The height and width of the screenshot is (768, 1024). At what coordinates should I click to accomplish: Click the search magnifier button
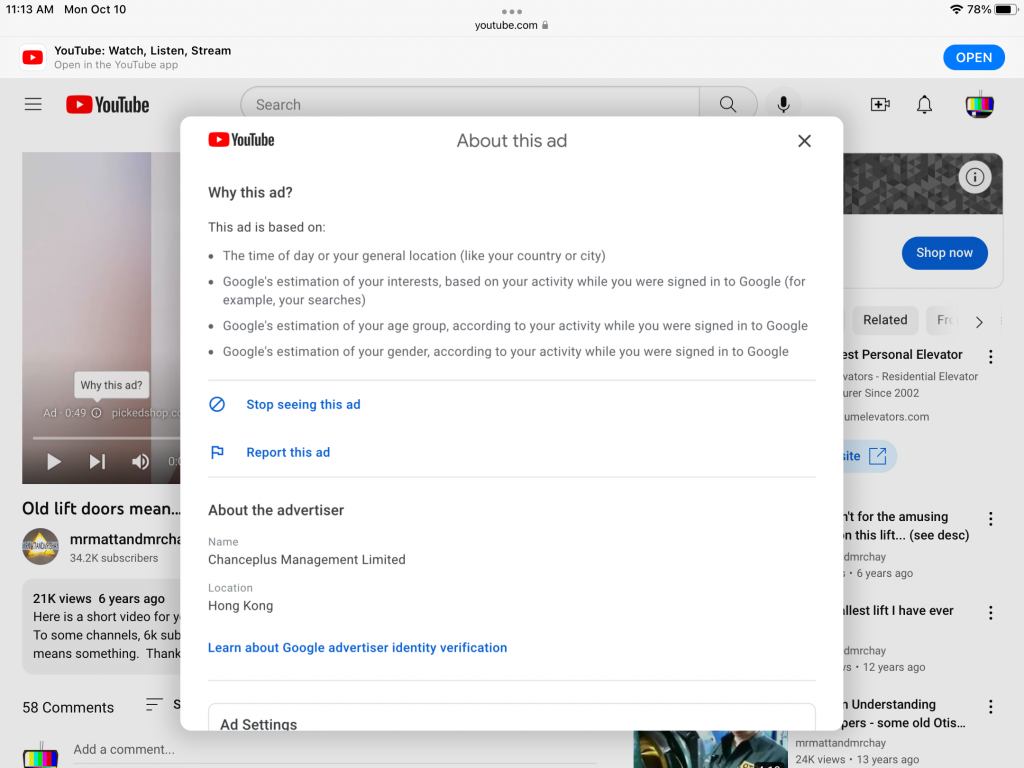click(727, 104)
